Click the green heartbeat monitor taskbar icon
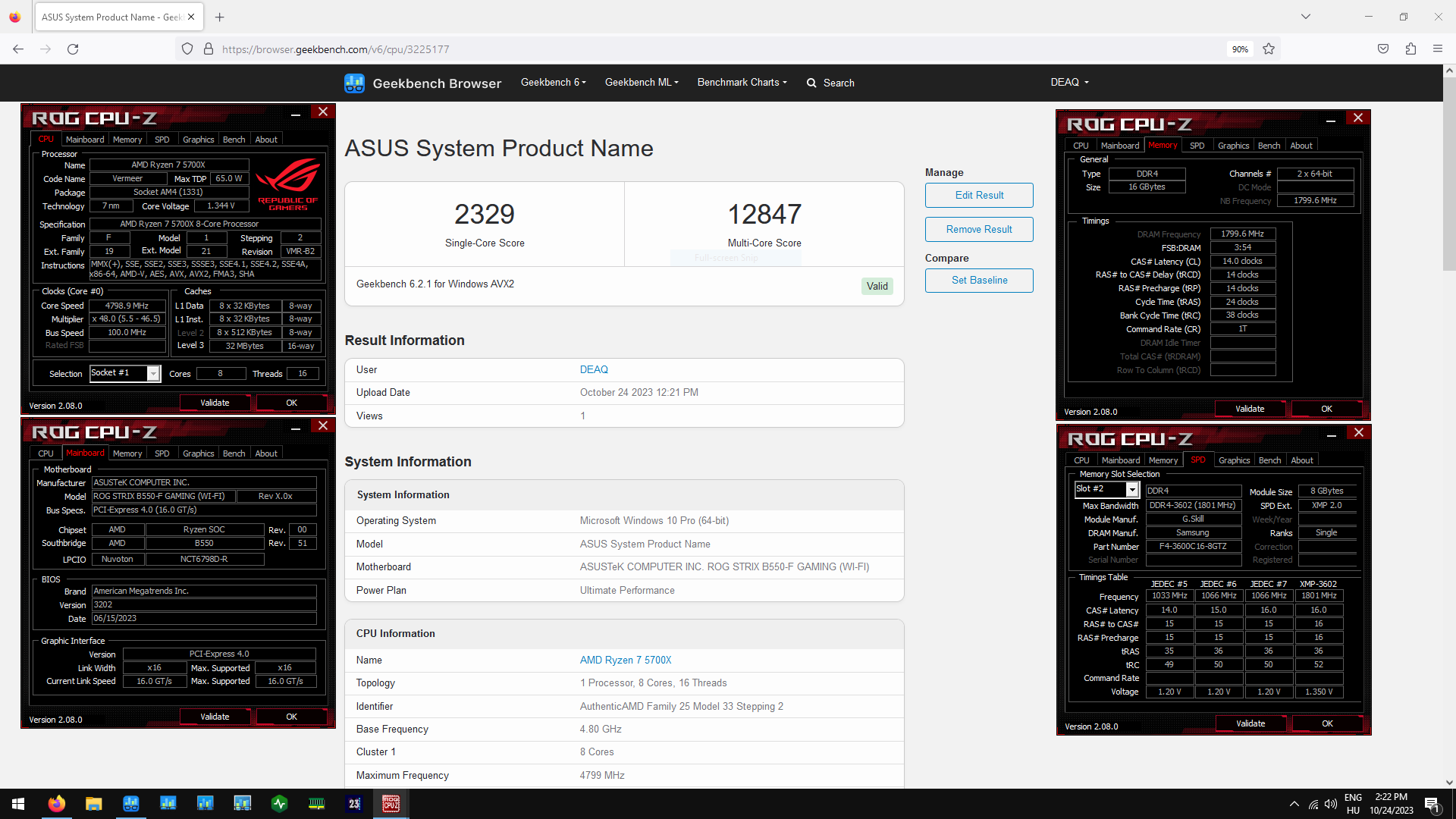The height and width of the screenshot is (819, 1456). pos(279,804)
